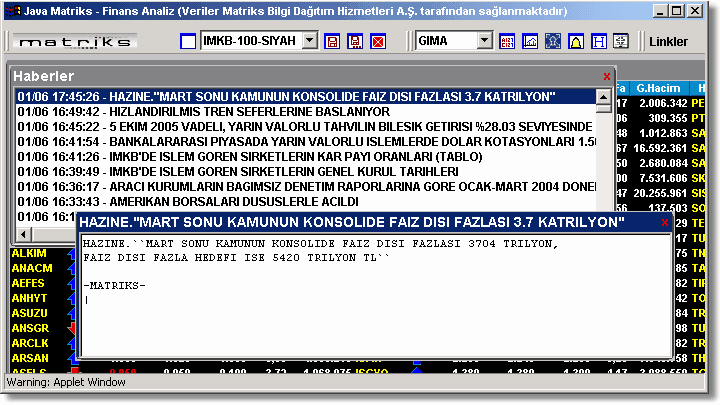Image resolution: width=720 pixels, height=405 pixels.
Task: Open the yellow alarm bell icon
Action: [x=576, y=41]
